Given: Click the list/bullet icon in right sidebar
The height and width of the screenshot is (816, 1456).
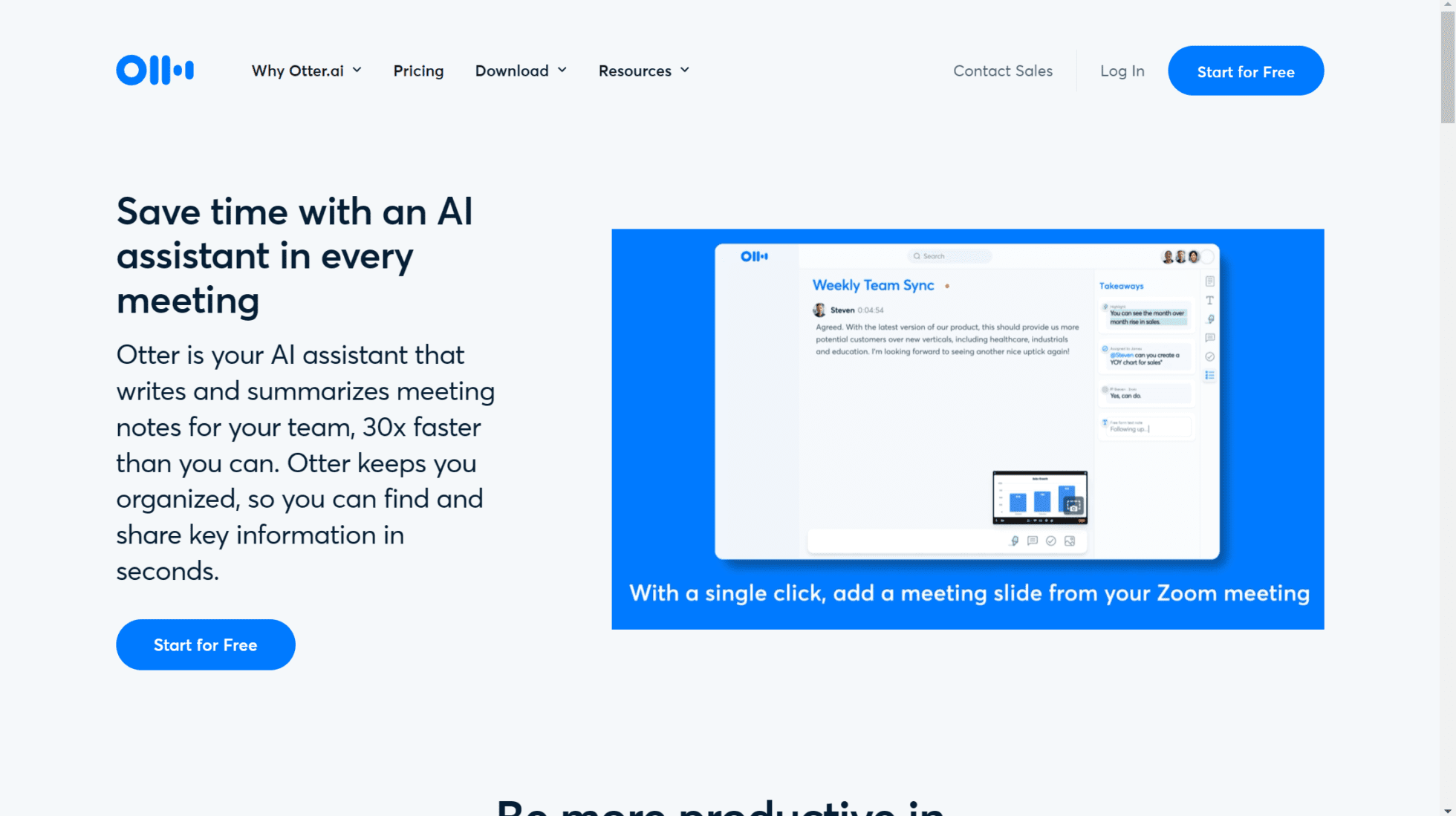Looking at the screenshot, I should pyautogui.click(x=1209, y=375).
